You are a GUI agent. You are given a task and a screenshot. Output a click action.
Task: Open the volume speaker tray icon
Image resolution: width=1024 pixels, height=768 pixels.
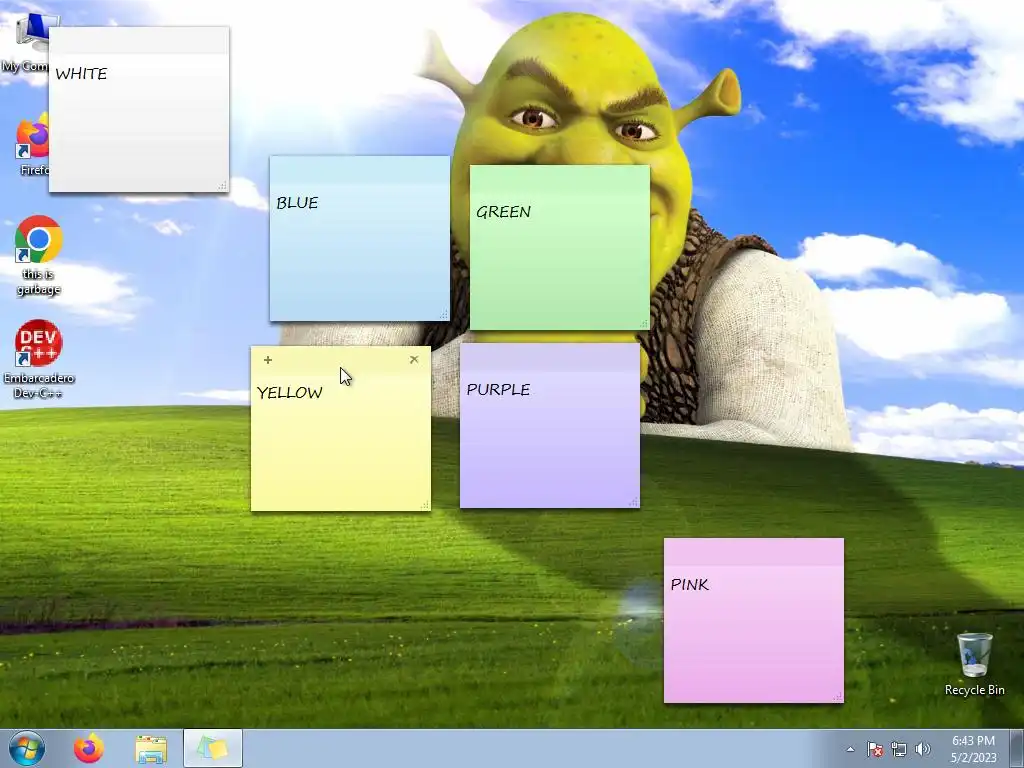tap(923, 749)
